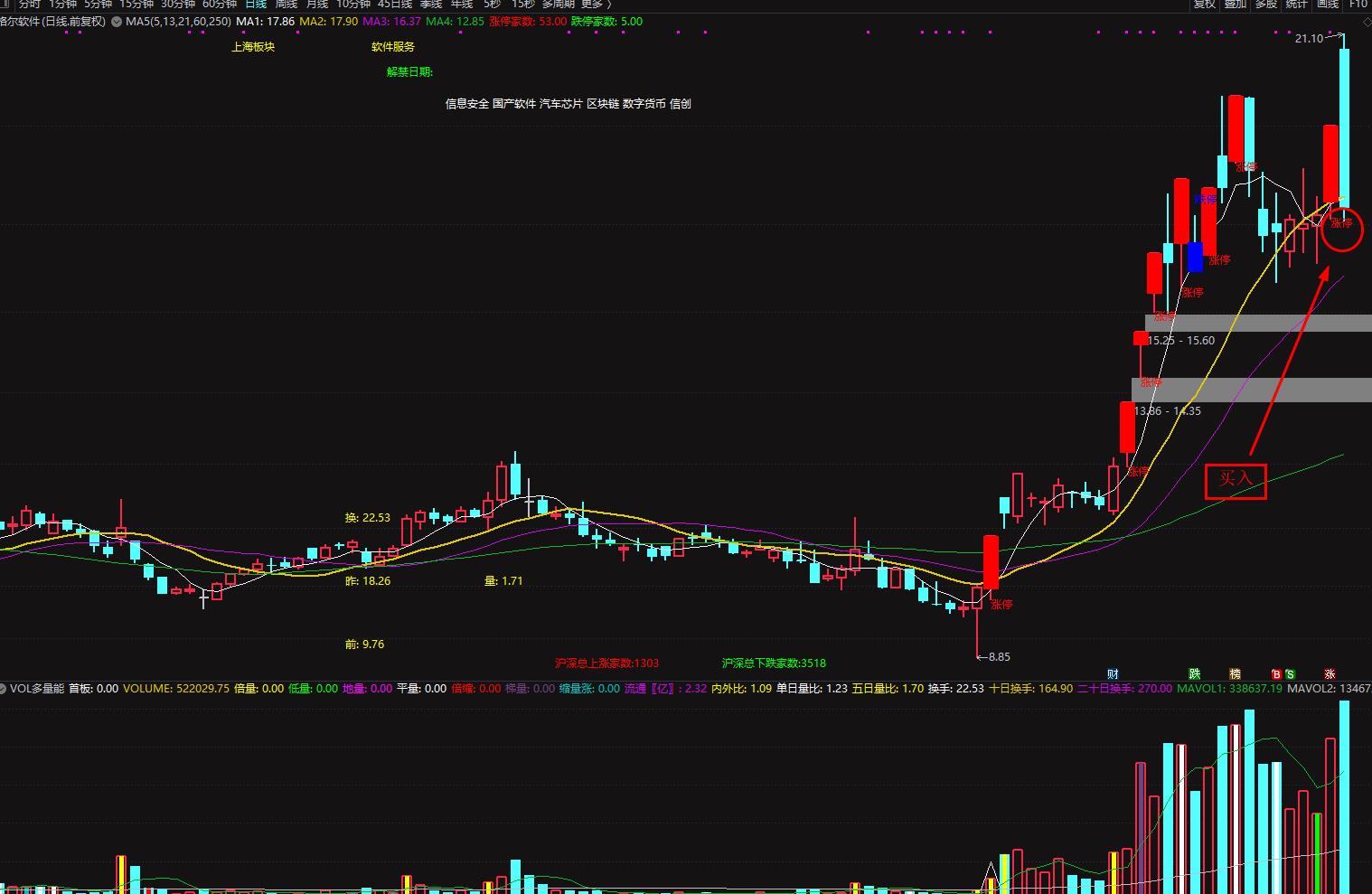Viewport: 1372px width, 894px height.
Task: Click the MA3: 16.37 value
Action: click(392, 22)
